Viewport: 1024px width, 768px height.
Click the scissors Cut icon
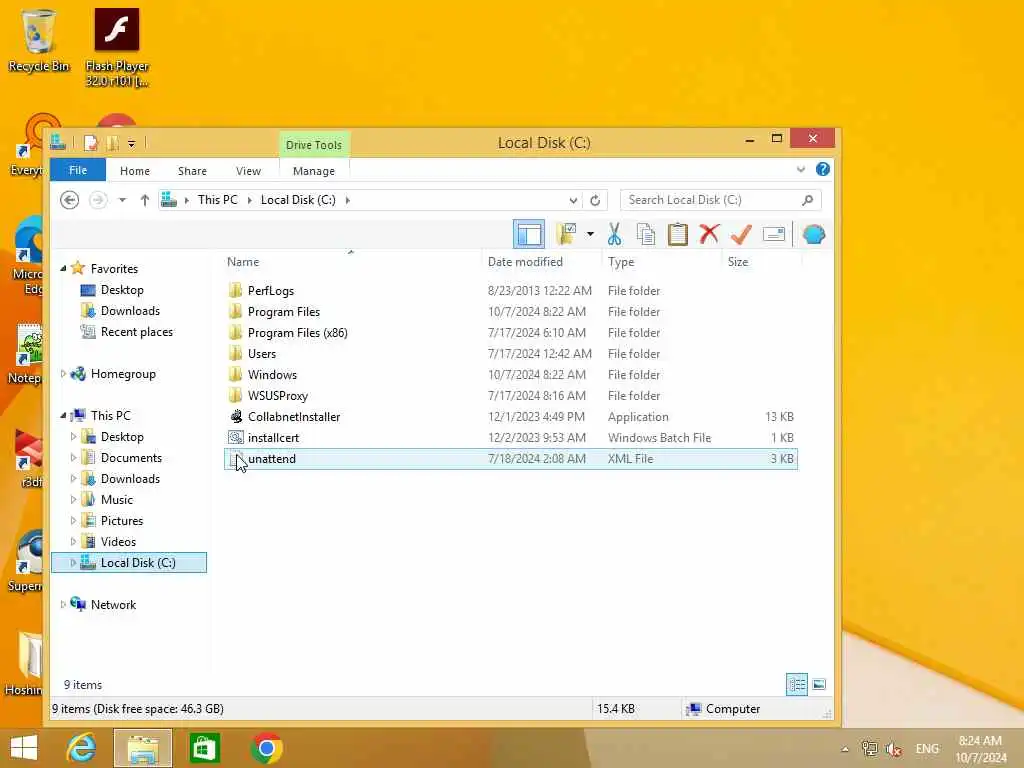pos(614,234)
